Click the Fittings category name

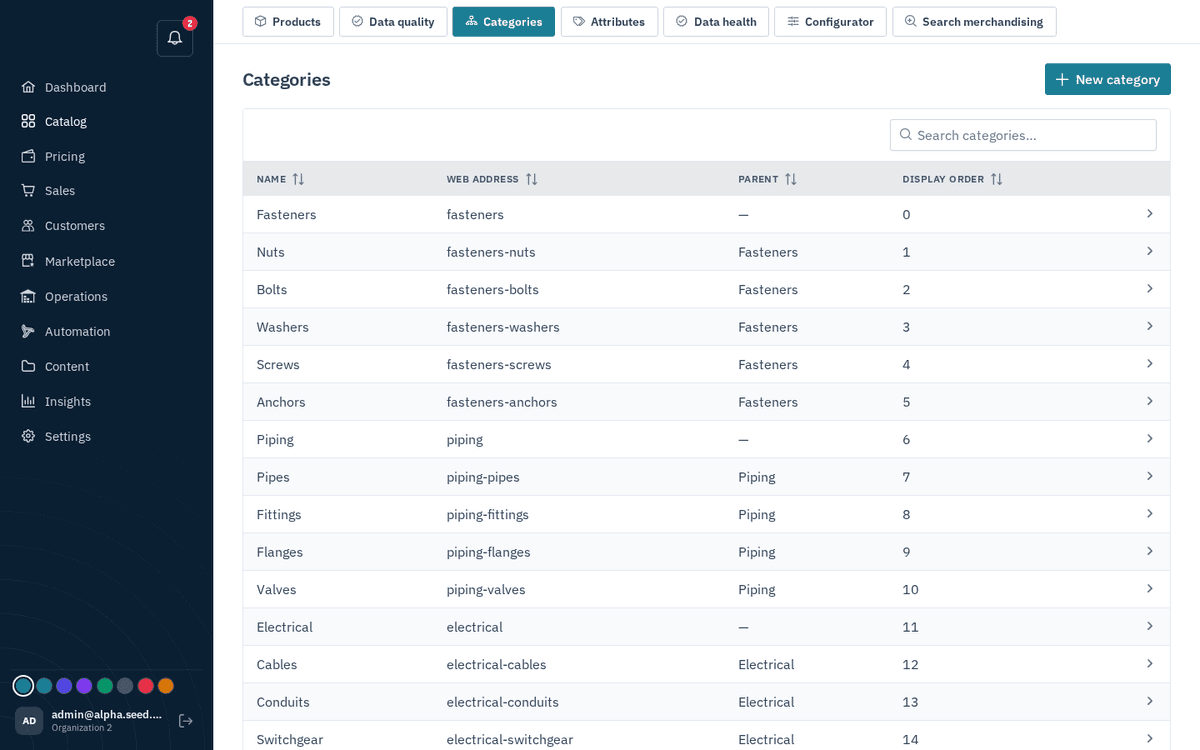[x=279, y=514]
